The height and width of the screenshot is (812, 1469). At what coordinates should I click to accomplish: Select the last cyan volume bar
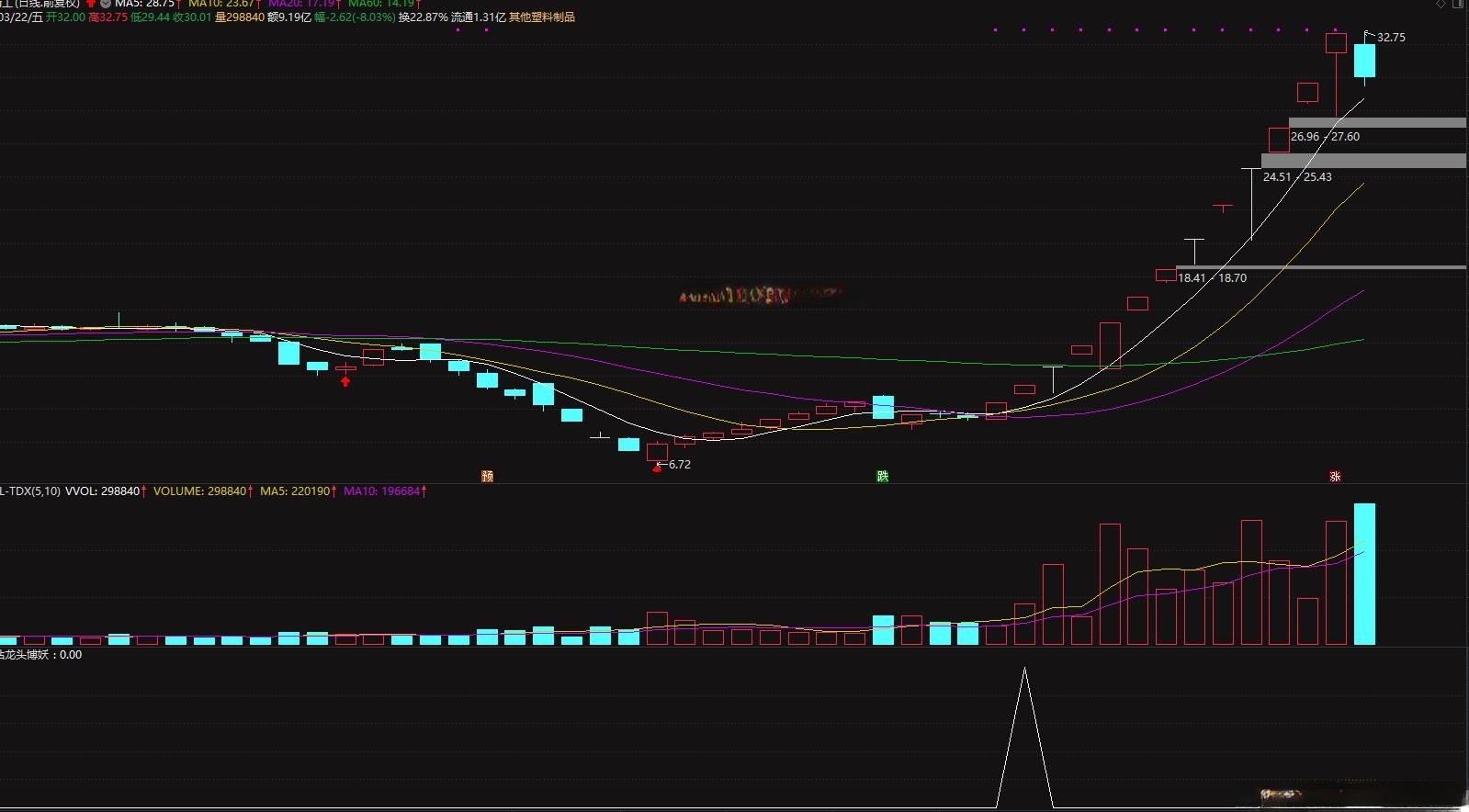pyautogui.click(x=1364, y=574)
